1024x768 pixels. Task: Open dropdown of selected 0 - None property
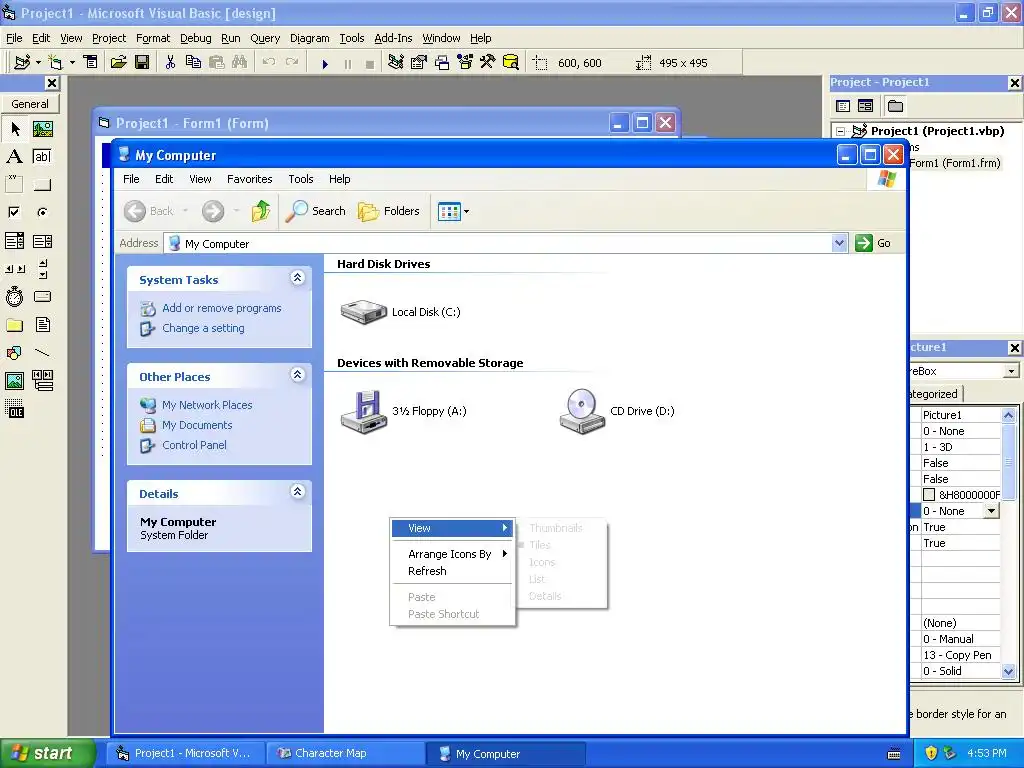(991, 511)
